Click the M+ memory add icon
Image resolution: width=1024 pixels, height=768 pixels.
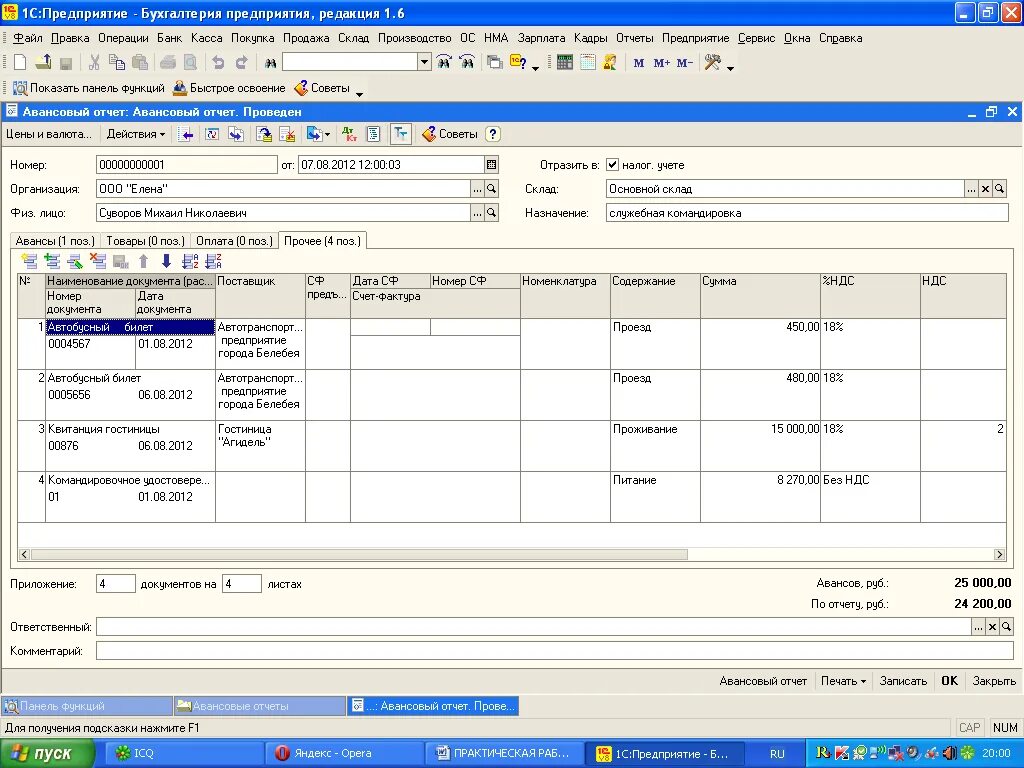tap(661, 63)
